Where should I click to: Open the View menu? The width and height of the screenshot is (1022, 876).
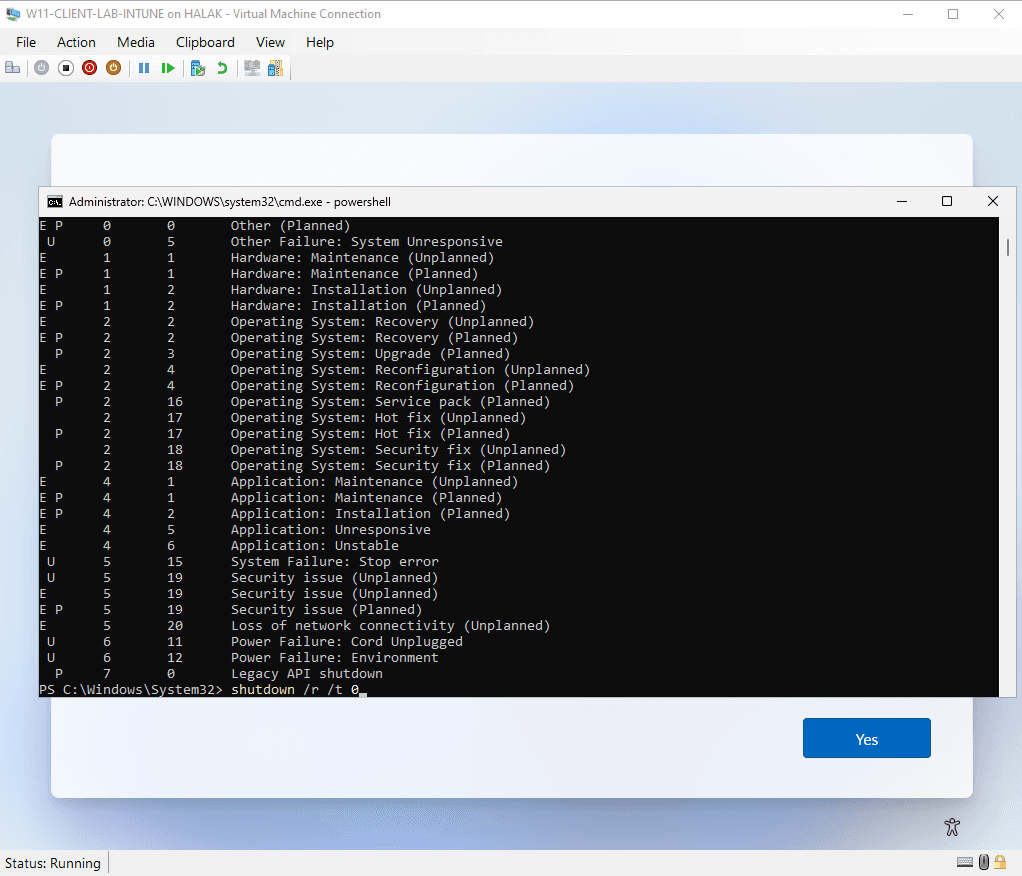[270, 42]
